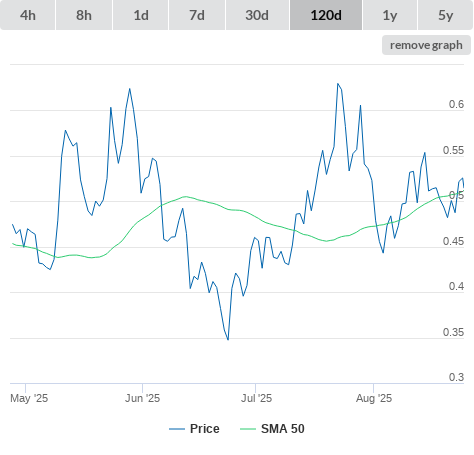Select the 30d range tab

pos(257,15)
